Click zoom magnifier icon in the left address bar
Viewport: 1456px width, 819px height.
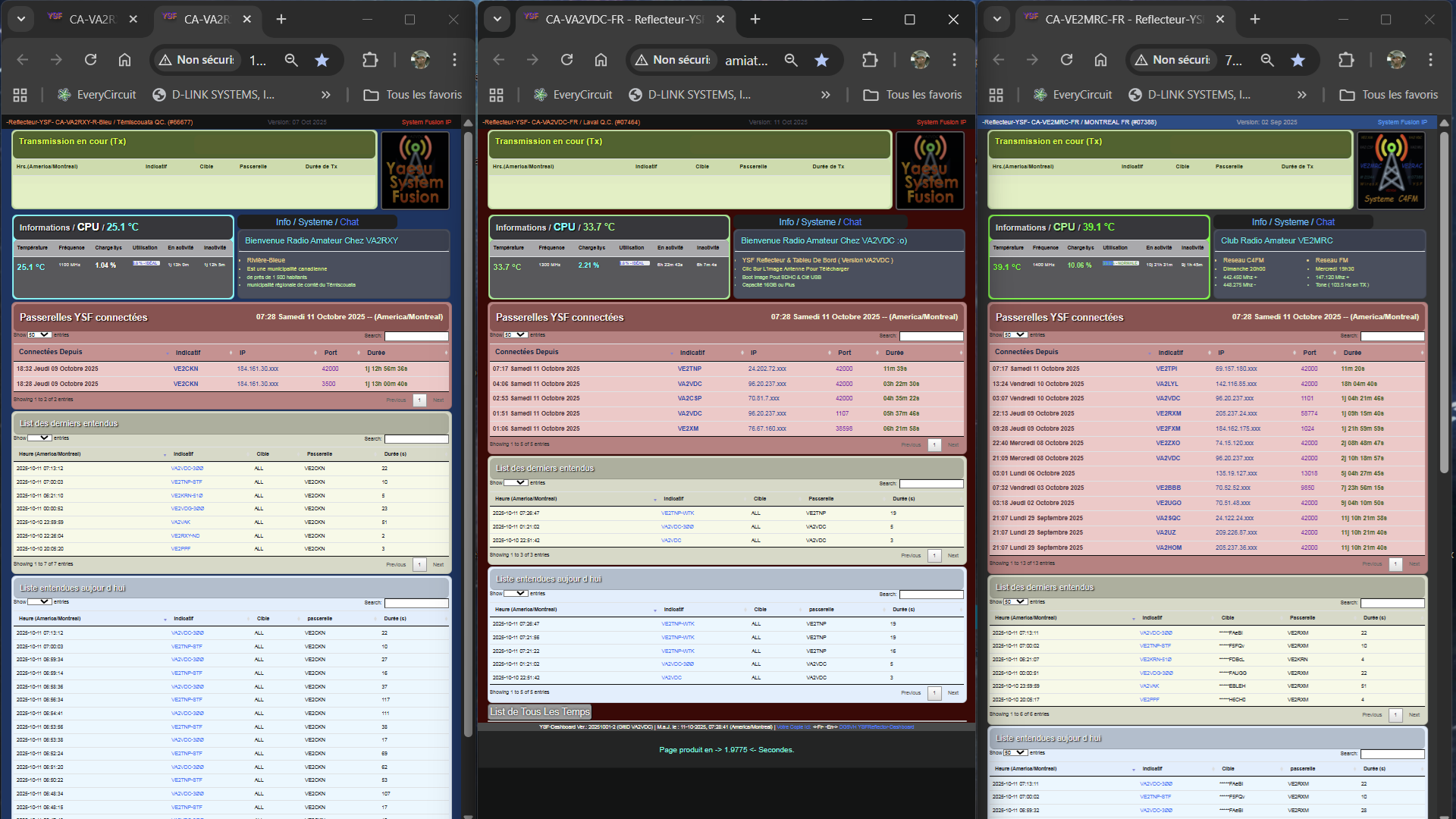(x=291, y=60)
